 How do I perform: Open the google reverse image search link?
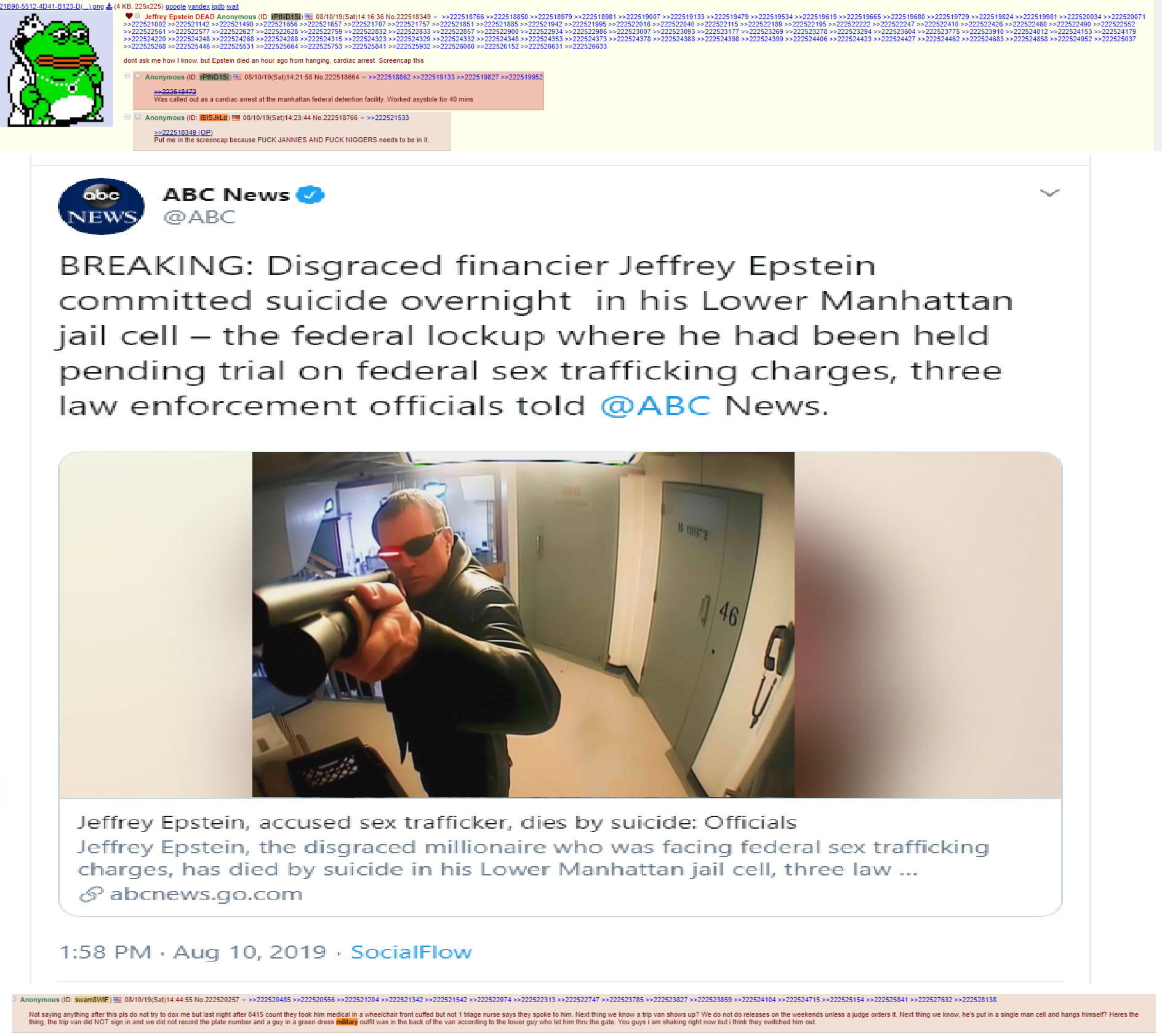[x=175, y=7]
